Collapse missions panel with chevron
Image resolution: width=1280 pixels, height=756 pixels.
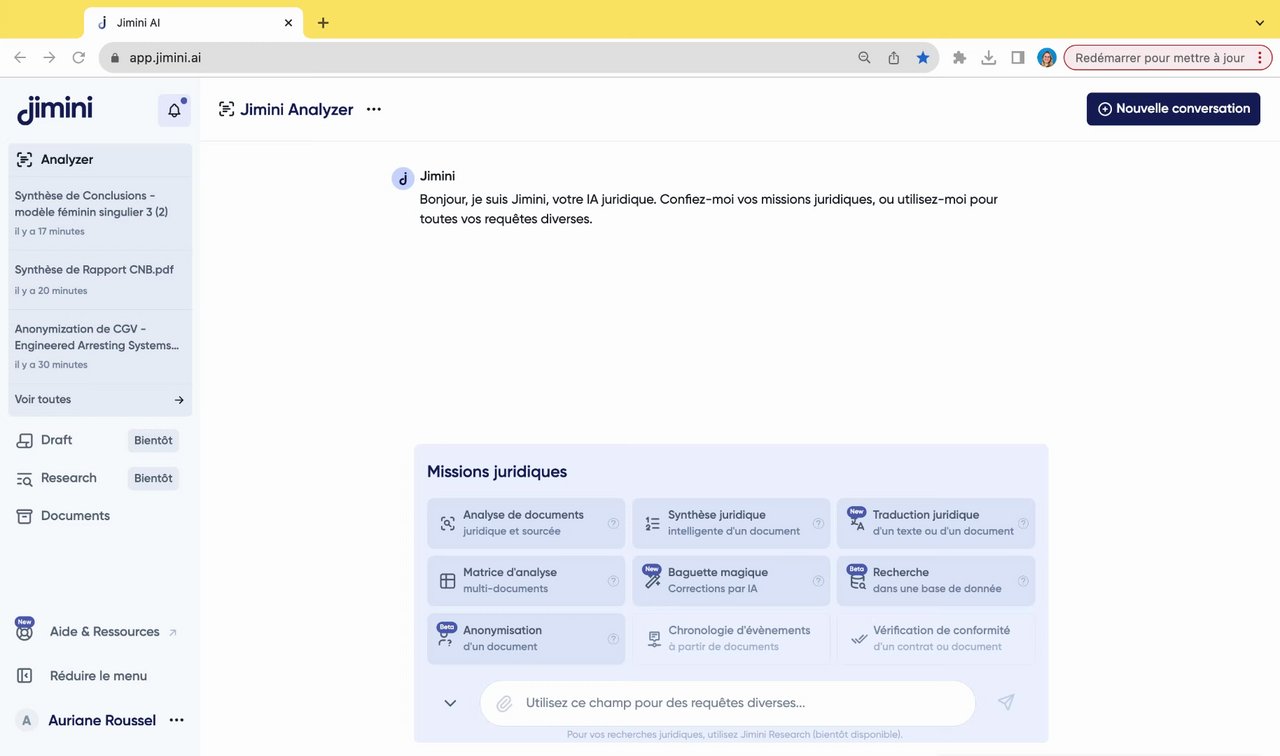(x=450, y=703)
